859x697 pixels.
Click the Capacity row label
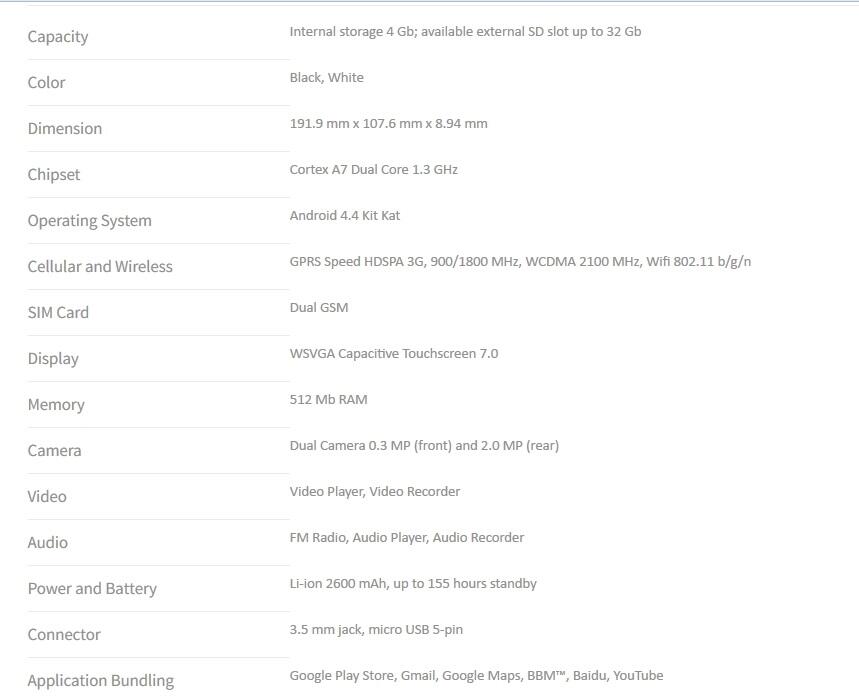pos(58,37)
